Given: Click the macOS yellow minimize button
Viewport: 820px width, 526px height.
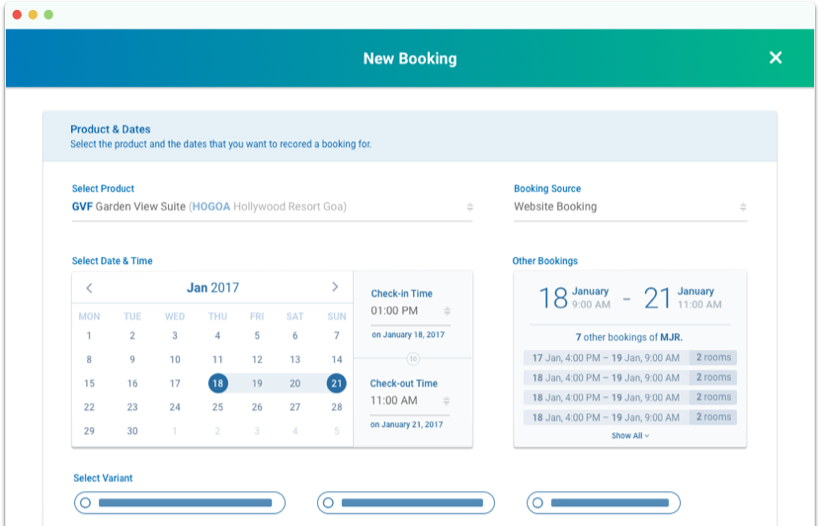Looking at the screenshot, I should point(33,15).
